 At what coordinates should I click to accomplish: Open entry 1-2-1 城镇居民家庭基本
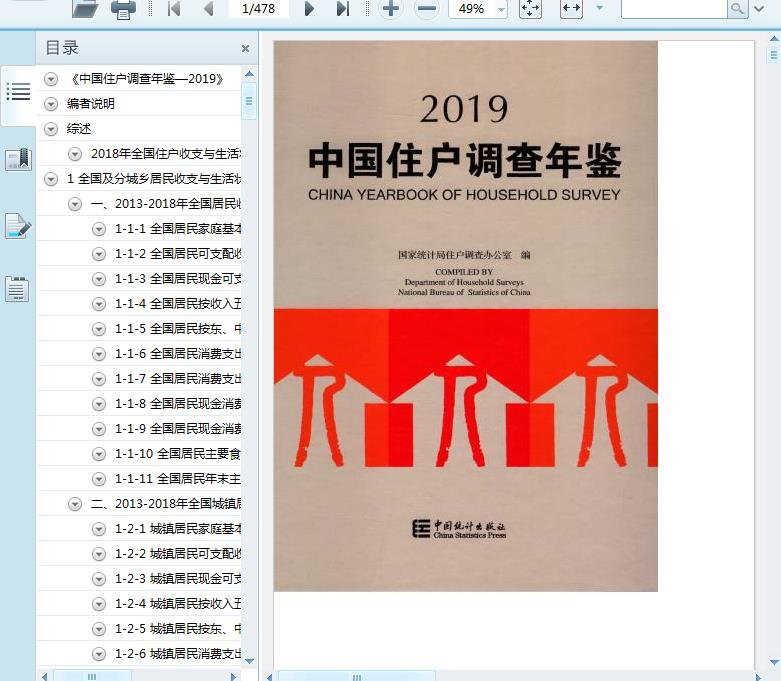178,529
